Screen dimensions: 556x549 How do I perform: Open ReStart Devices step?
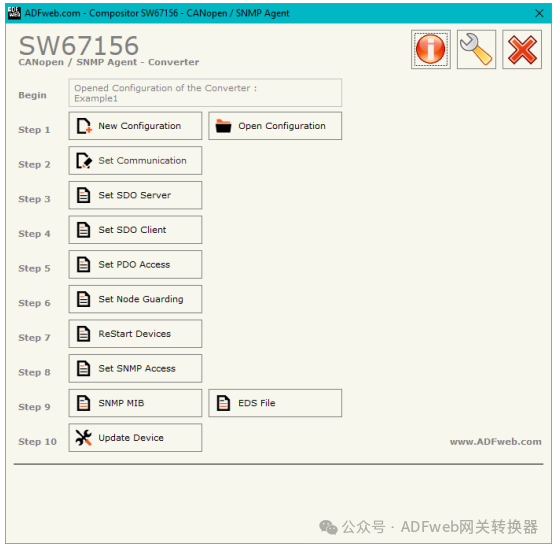[x=135, y=334]
